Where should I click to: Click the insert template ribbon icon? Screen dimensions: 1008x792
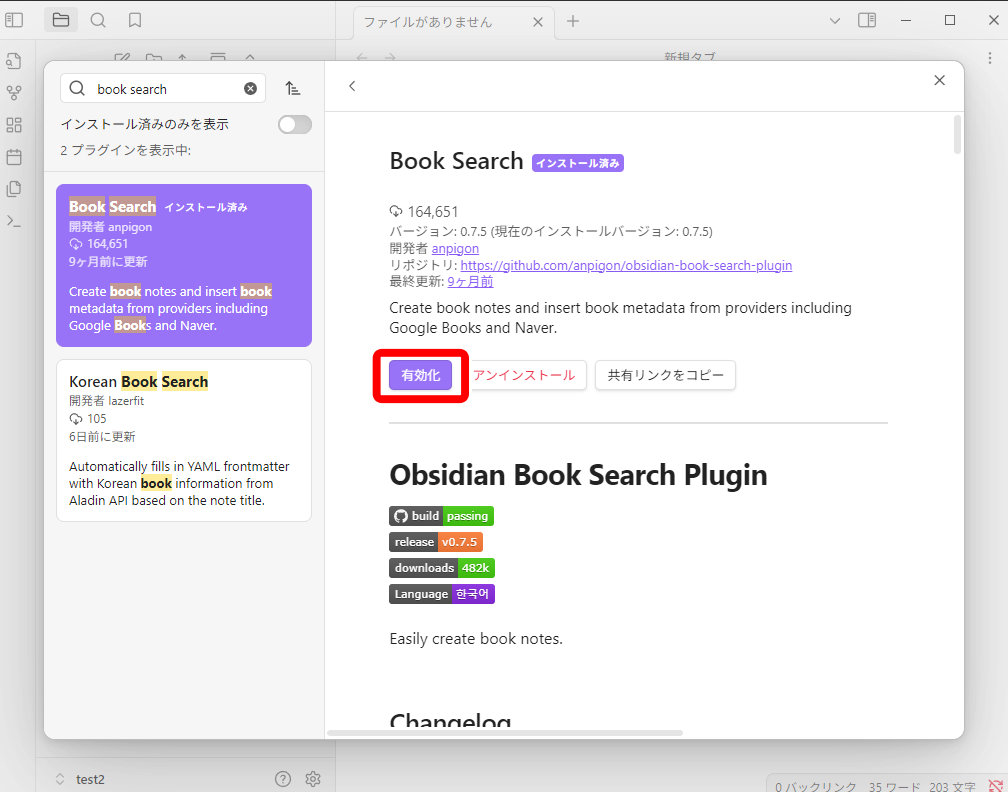(14, 189)
